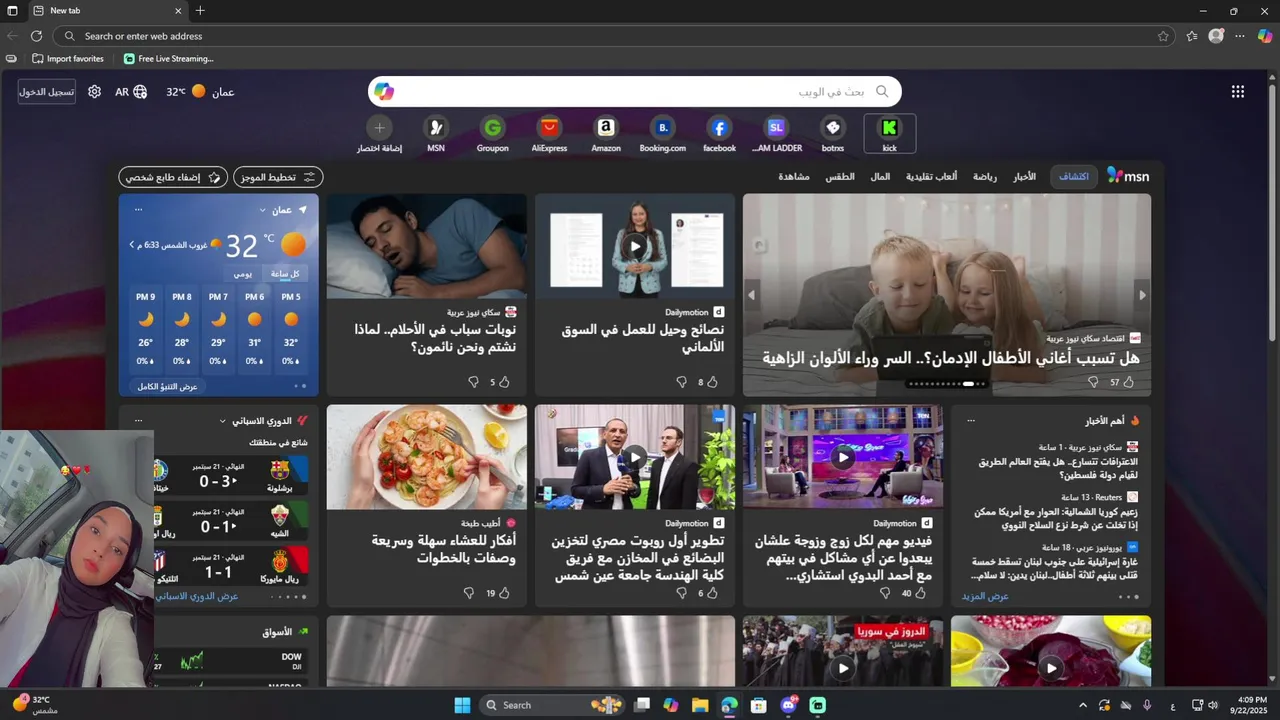Viewport: 1280px width, 720px height.
Task: Click the AR language globe button
Action: coord(131,92)
